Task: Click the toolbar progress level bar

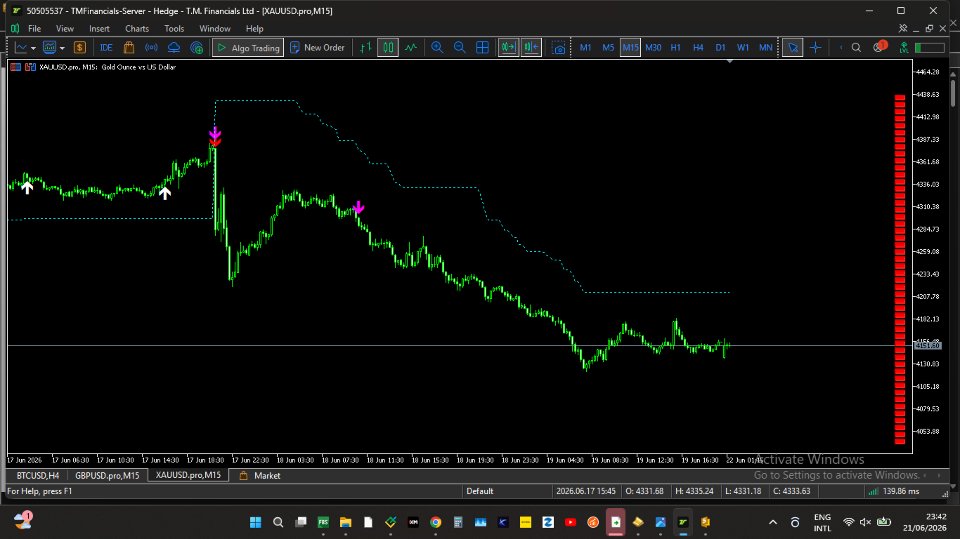Action: click(929, 47)
